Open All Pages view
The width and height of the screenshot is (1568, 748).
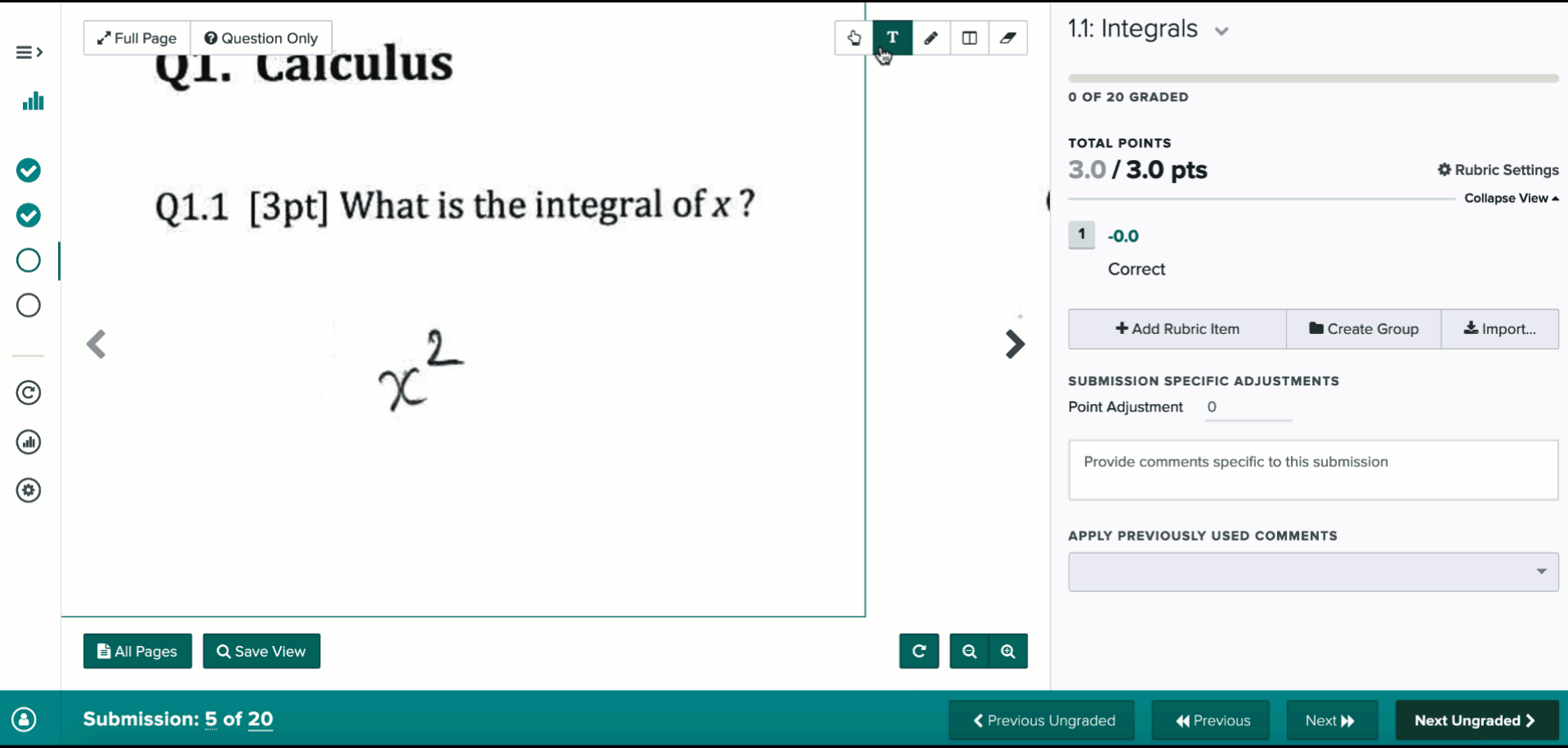137,651
